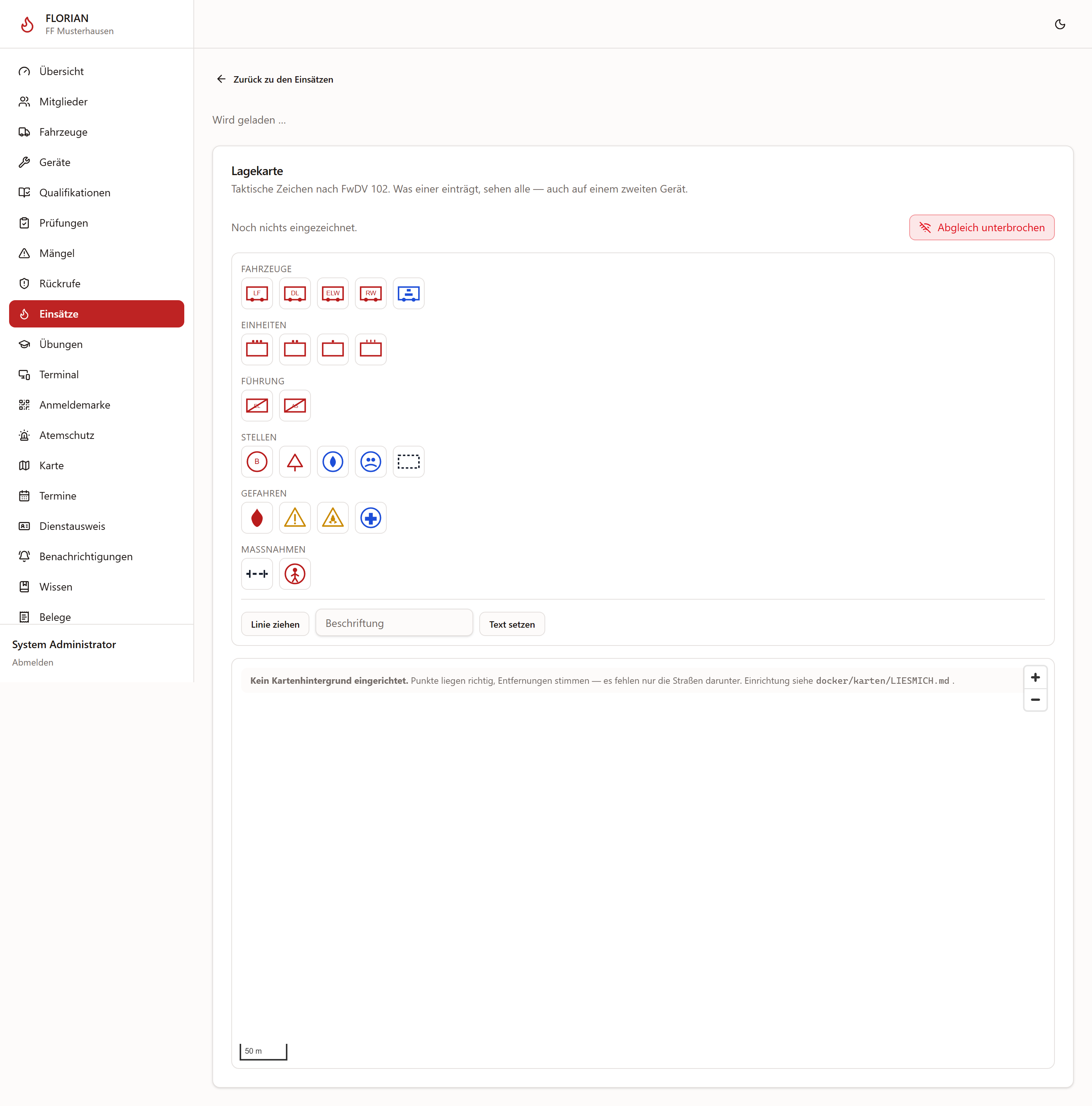Select the blue medical cross symbol
This screenshot has height=1106, width=1092.
coord(370,518)
